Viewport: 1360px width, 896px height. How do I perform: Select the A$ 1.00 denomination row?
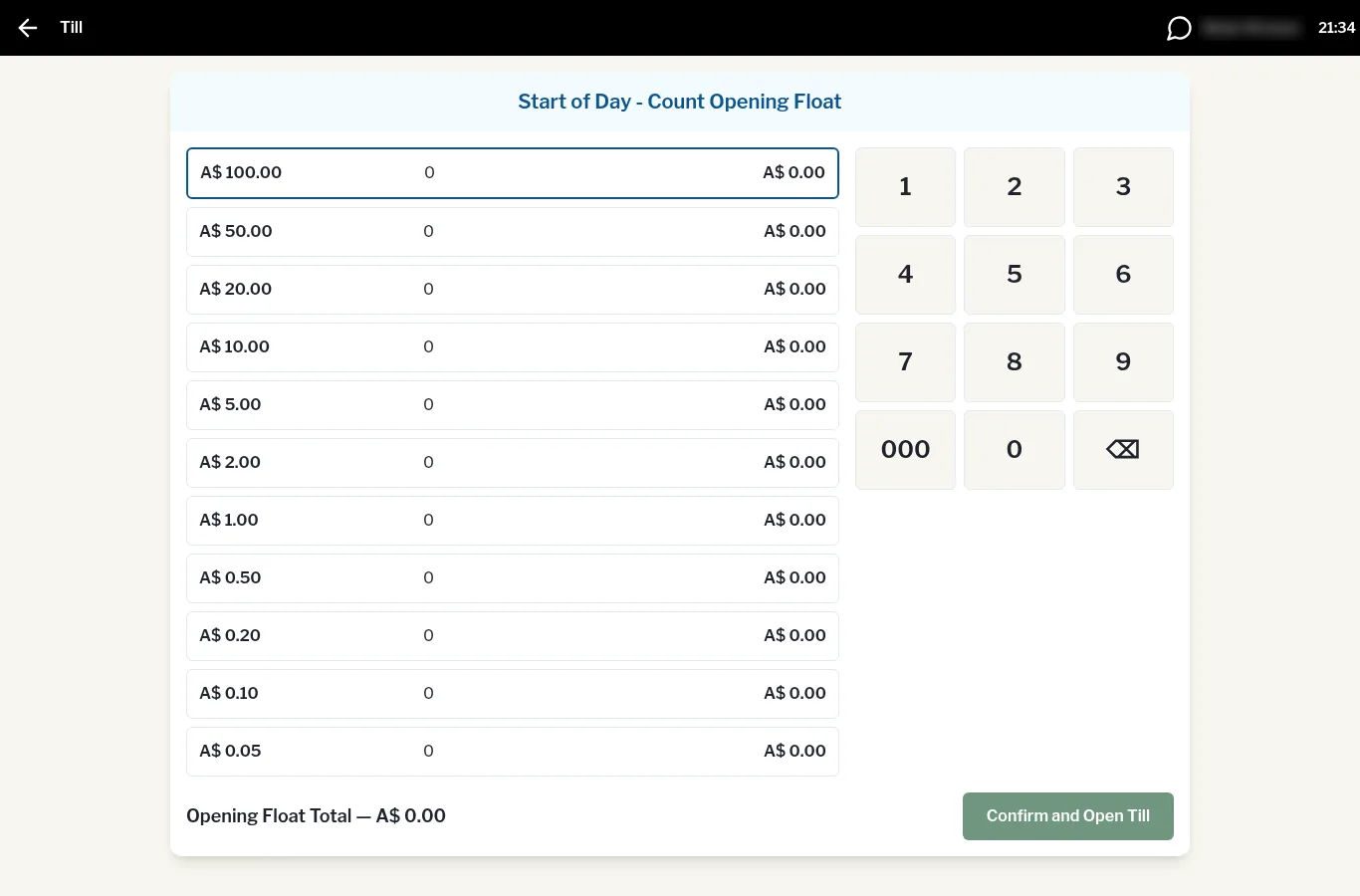[x=513, y=521]
